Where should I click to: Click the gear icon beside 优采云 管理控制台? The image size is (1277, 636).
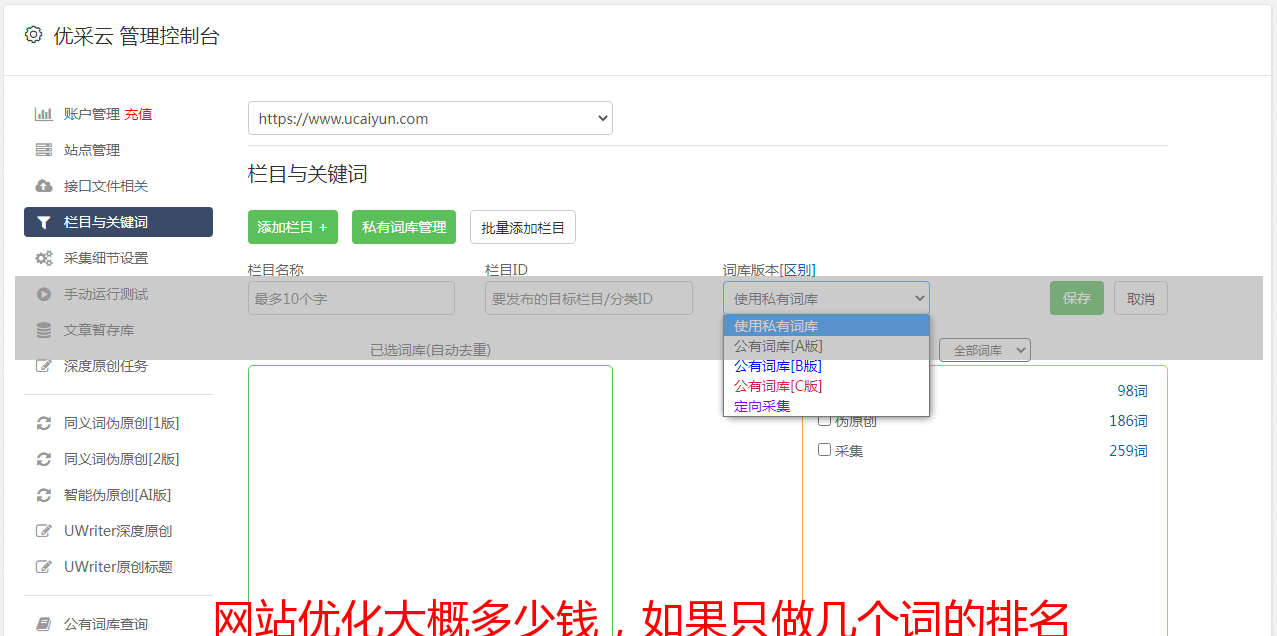(34, 35)
